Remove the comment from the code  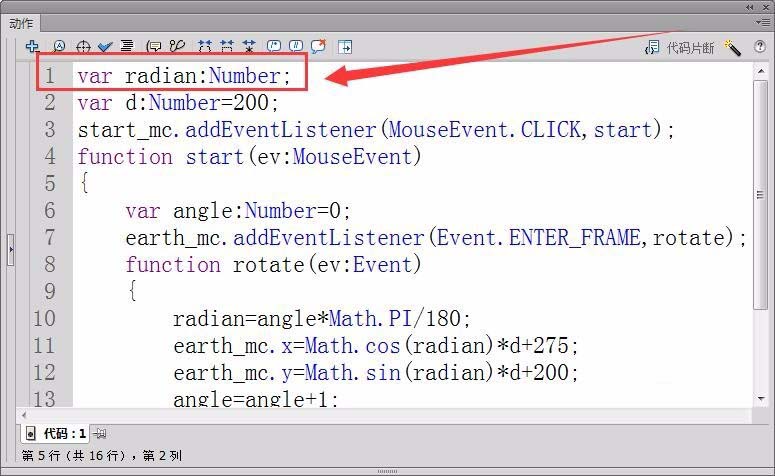(x=318, y=46)
